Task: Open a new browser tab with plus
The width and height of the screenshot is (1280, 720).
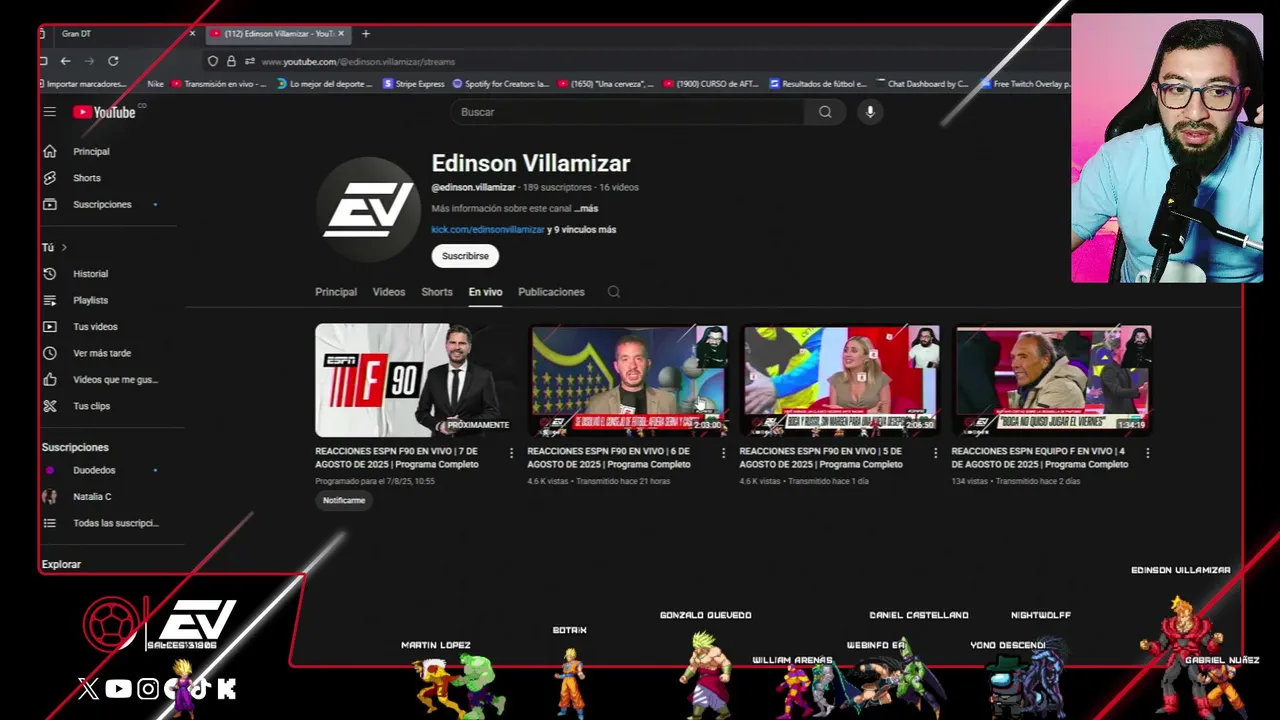Action: click(x=366, y=34)
